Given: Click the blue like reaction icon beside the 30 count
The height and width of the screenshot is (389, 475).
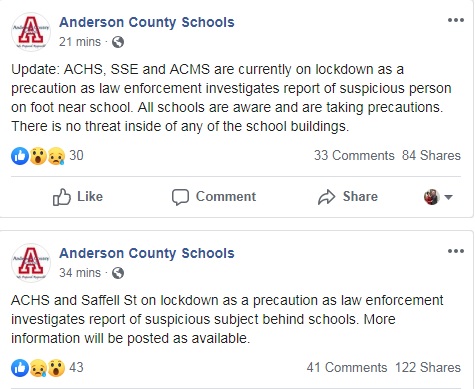Looking at the screenshot, I should coord(20,156).
